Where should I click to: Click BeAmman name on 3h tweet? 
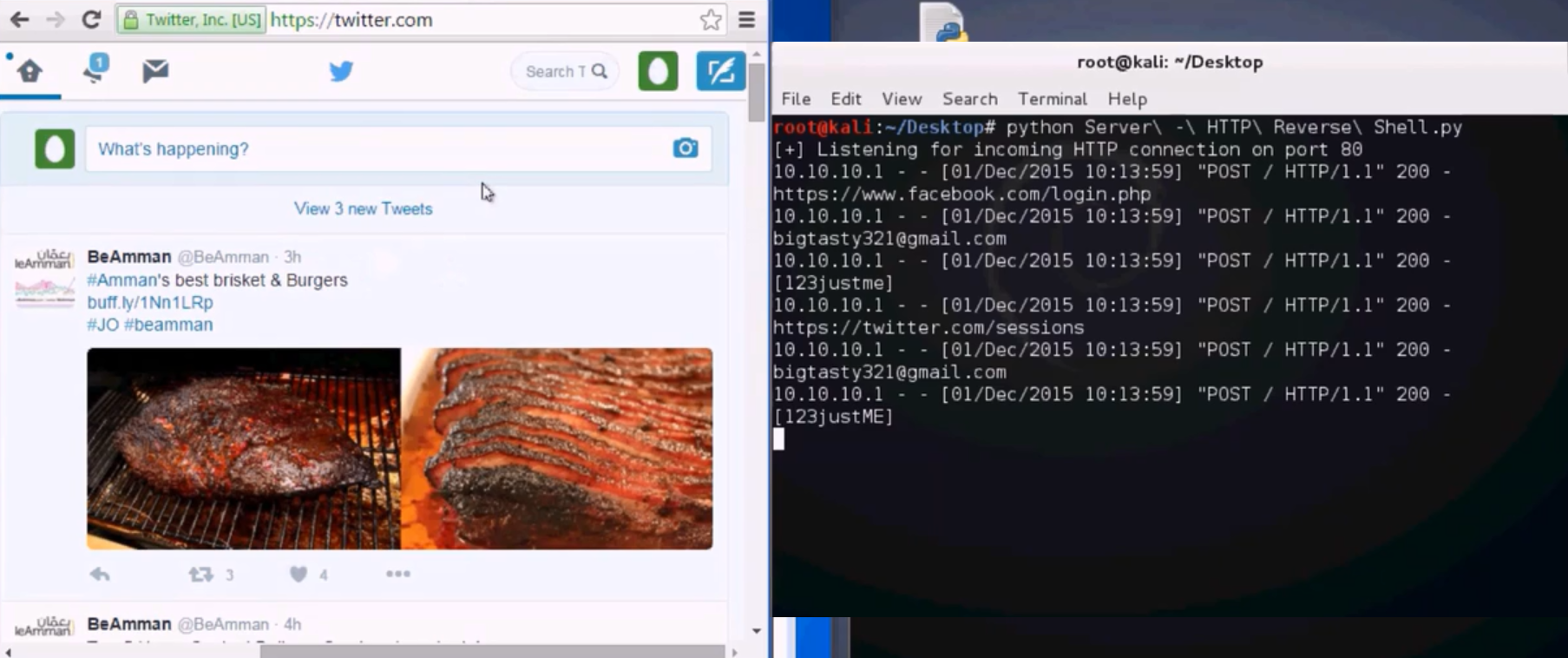pos(129,257)
